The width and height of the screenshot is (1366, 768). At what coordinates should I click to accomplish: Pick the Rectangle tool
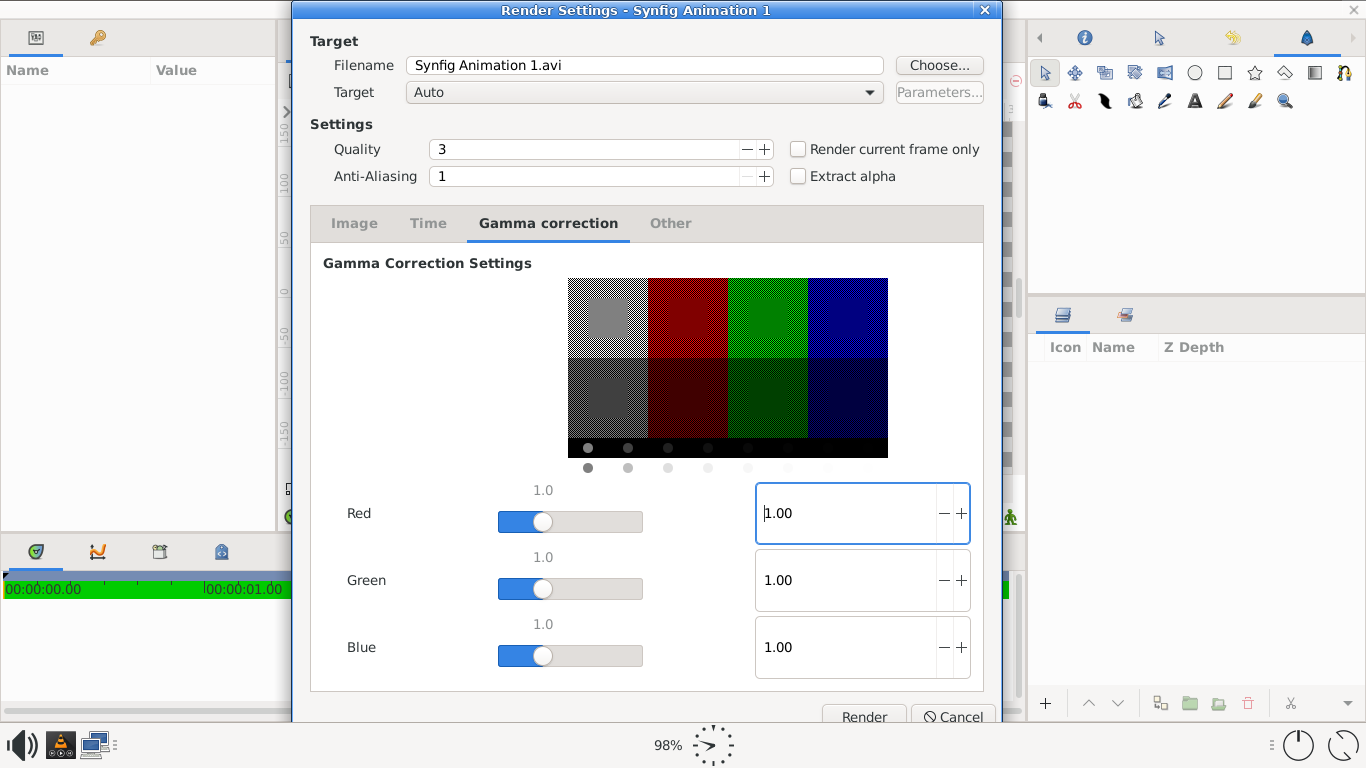coord(1225,73)
